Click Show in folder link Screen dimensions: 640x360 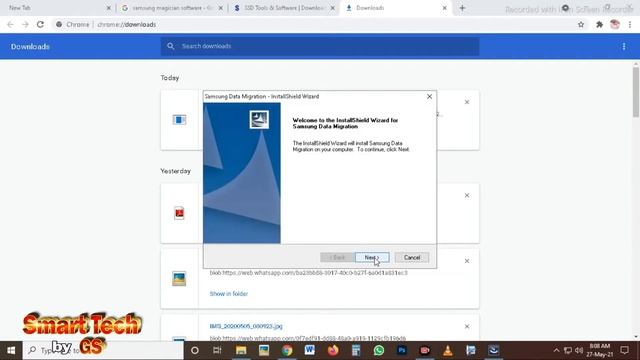[229, 293]
